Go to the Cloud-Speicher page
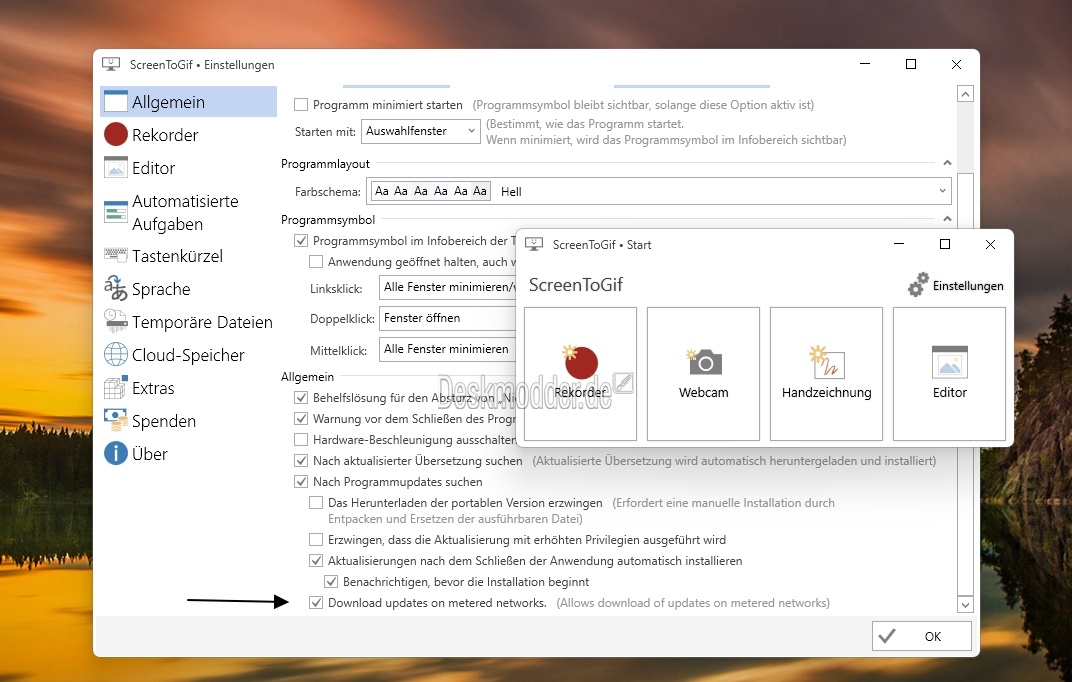This screenshot has width=1072, height=682. (x=188, y=355)
